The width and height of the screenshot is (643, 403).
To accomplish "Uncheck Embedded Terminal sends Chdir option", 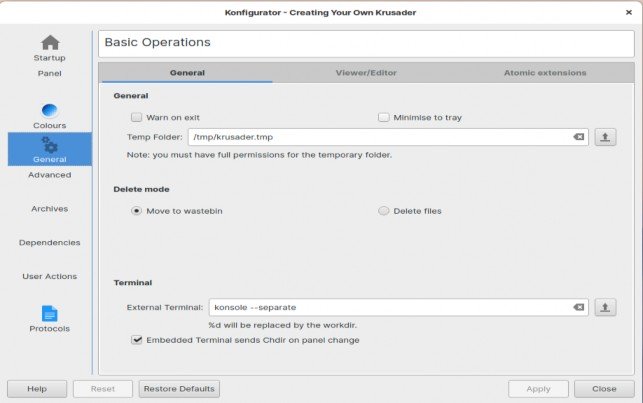I will click(137, 340).
